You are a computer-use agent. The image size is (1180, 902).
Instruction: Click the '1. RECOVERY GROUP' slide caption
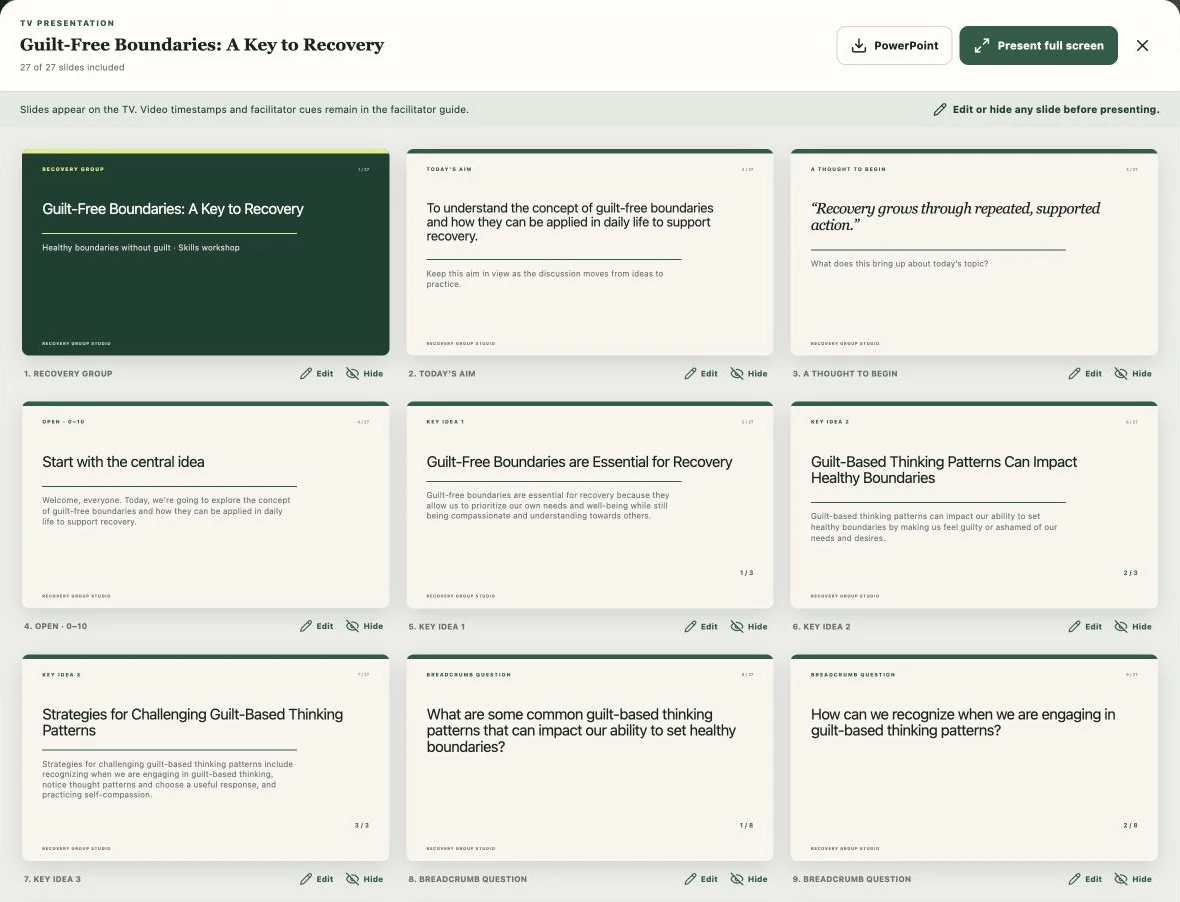pyautogui.click(x=68, y=373)
